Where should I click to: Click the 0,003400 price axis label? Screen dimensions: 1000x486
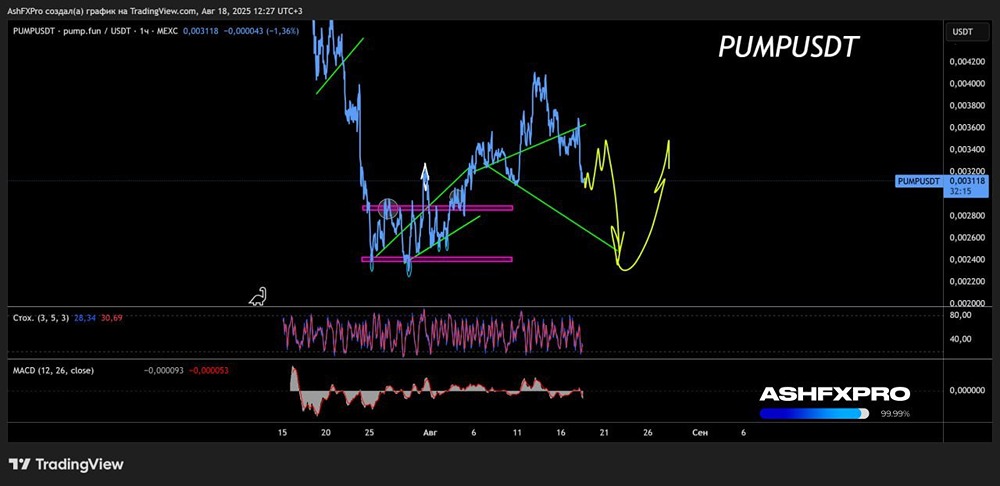pos(965,150)
